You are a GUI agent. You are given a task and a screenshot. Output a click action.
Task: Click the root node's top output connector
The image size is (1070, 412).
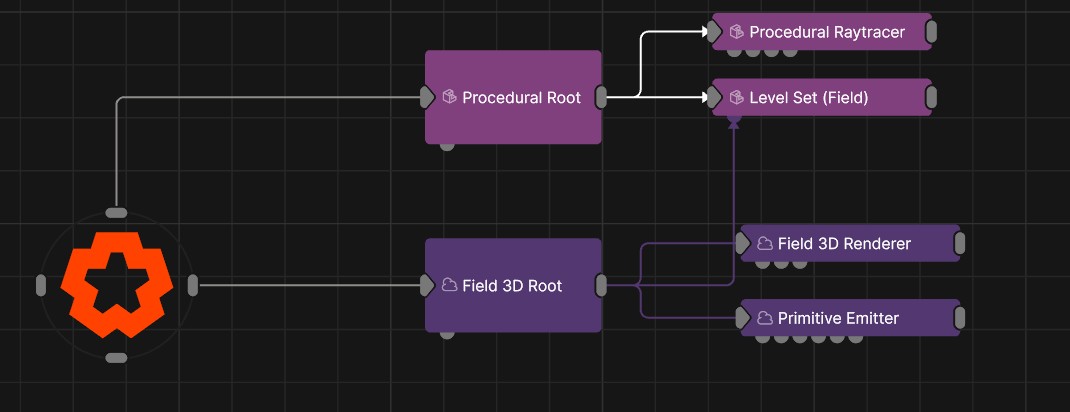click(117, 212)
